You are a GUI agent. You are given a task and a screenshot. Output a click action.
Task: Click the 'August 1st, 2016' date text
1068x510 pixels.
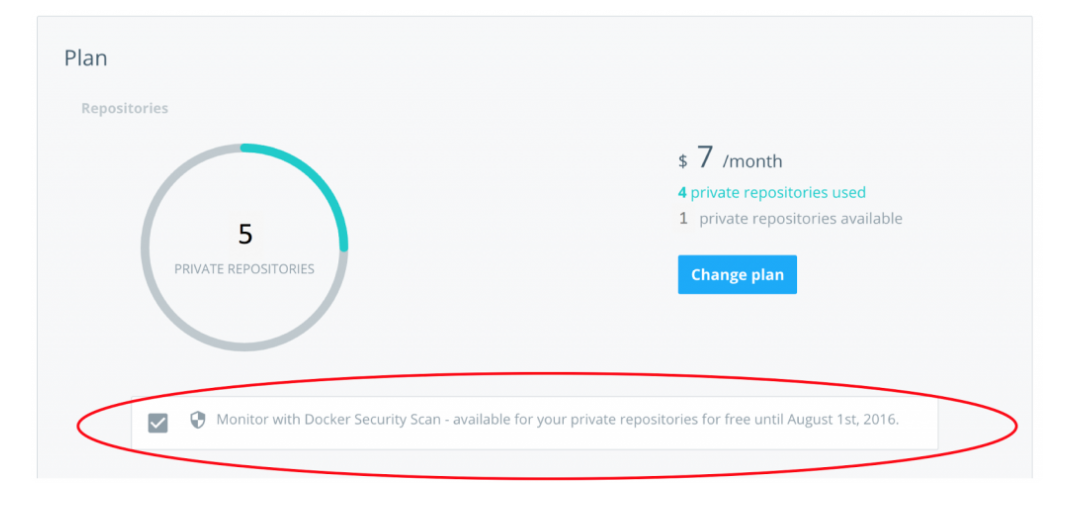point(843,419)
